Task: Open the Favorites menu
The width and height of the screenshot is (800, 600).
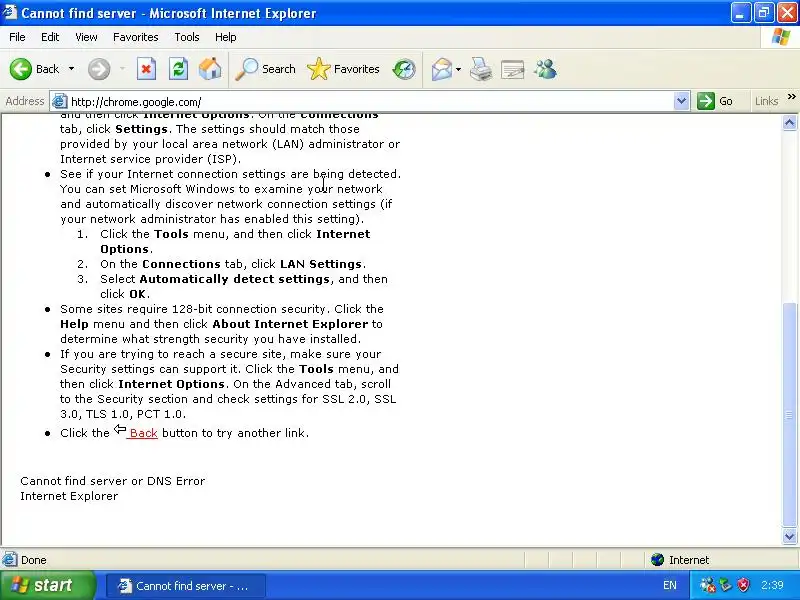Action: pyautogui.click(x=136, y=37)
